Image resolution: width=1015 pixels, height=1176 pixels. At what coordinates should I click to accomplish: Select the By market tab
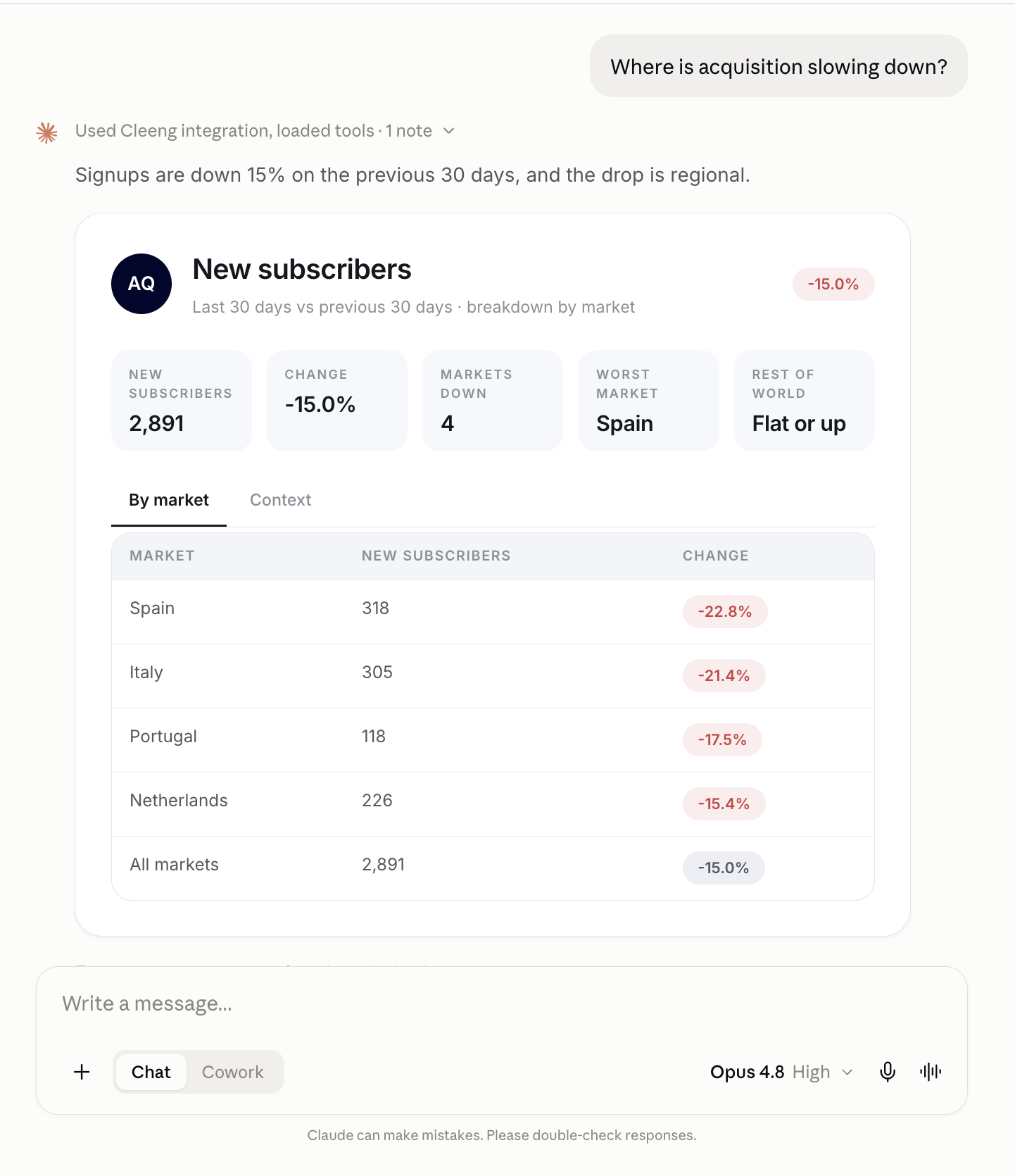(x=169, y=500)
